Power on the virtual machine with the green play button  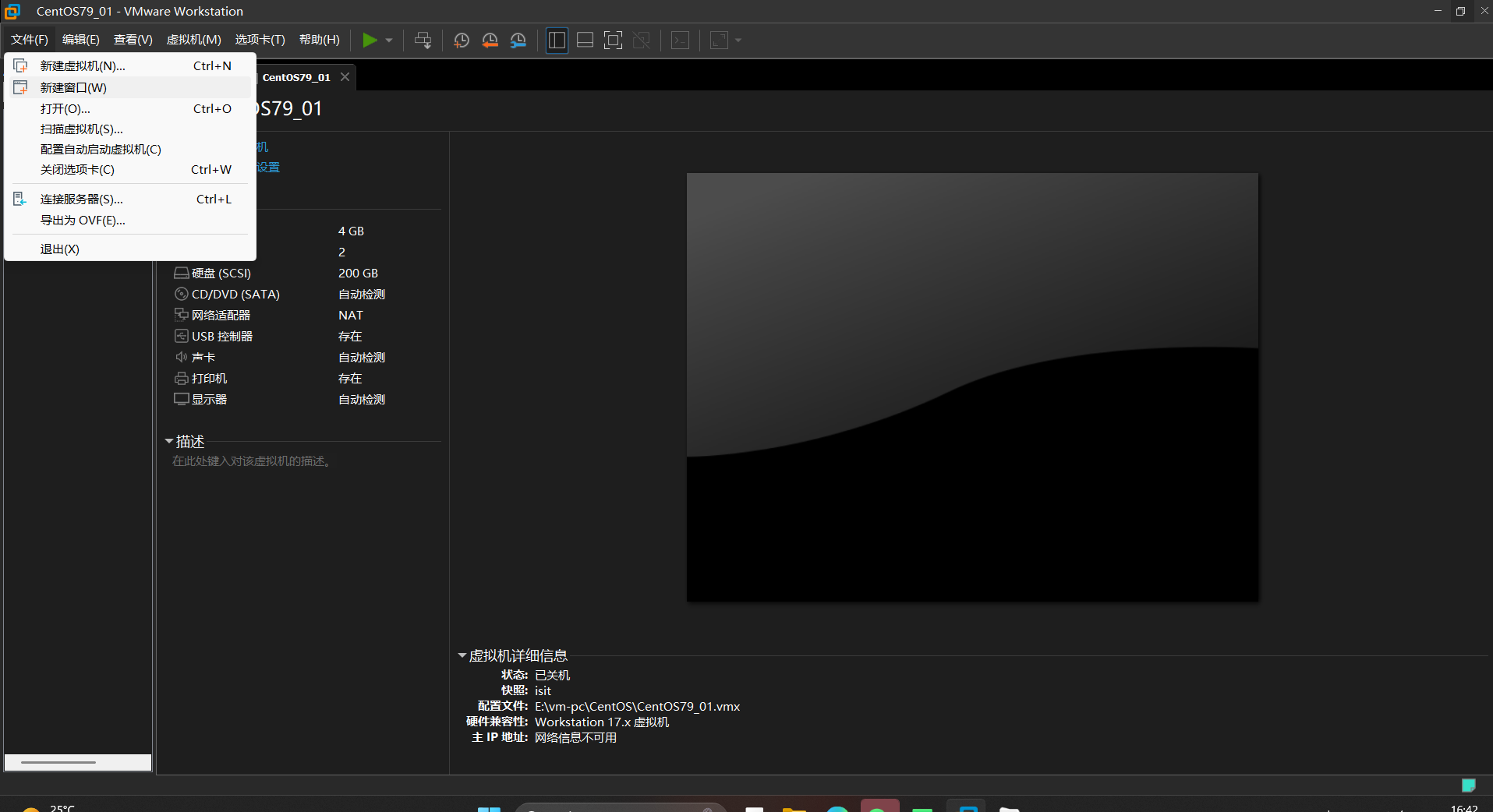click(x=370, y=41)
